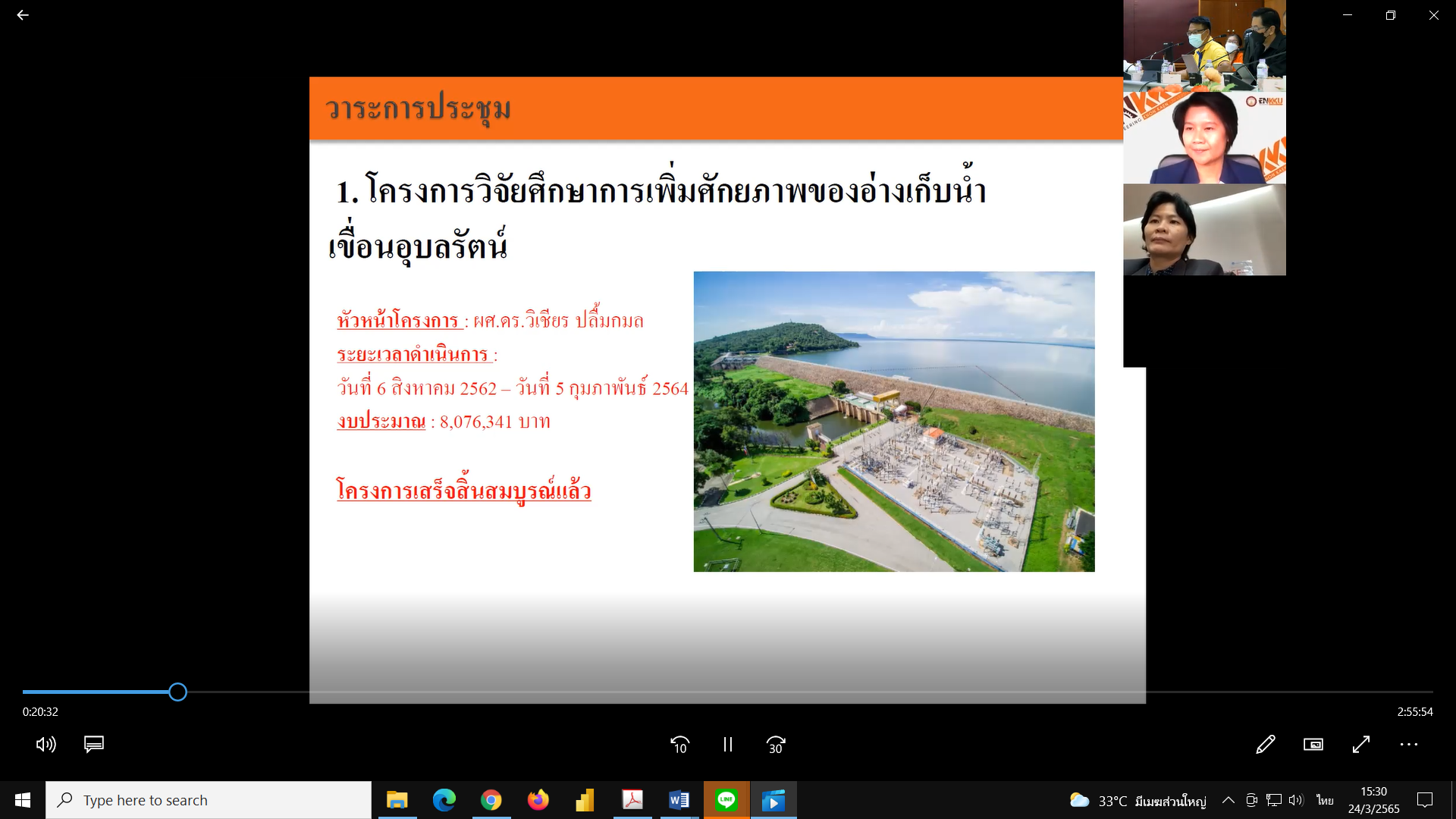Image resolution: width=1456 pixels, height=819 pixels.
Task: Restore down the player window
Action: tap(1391, 15)
